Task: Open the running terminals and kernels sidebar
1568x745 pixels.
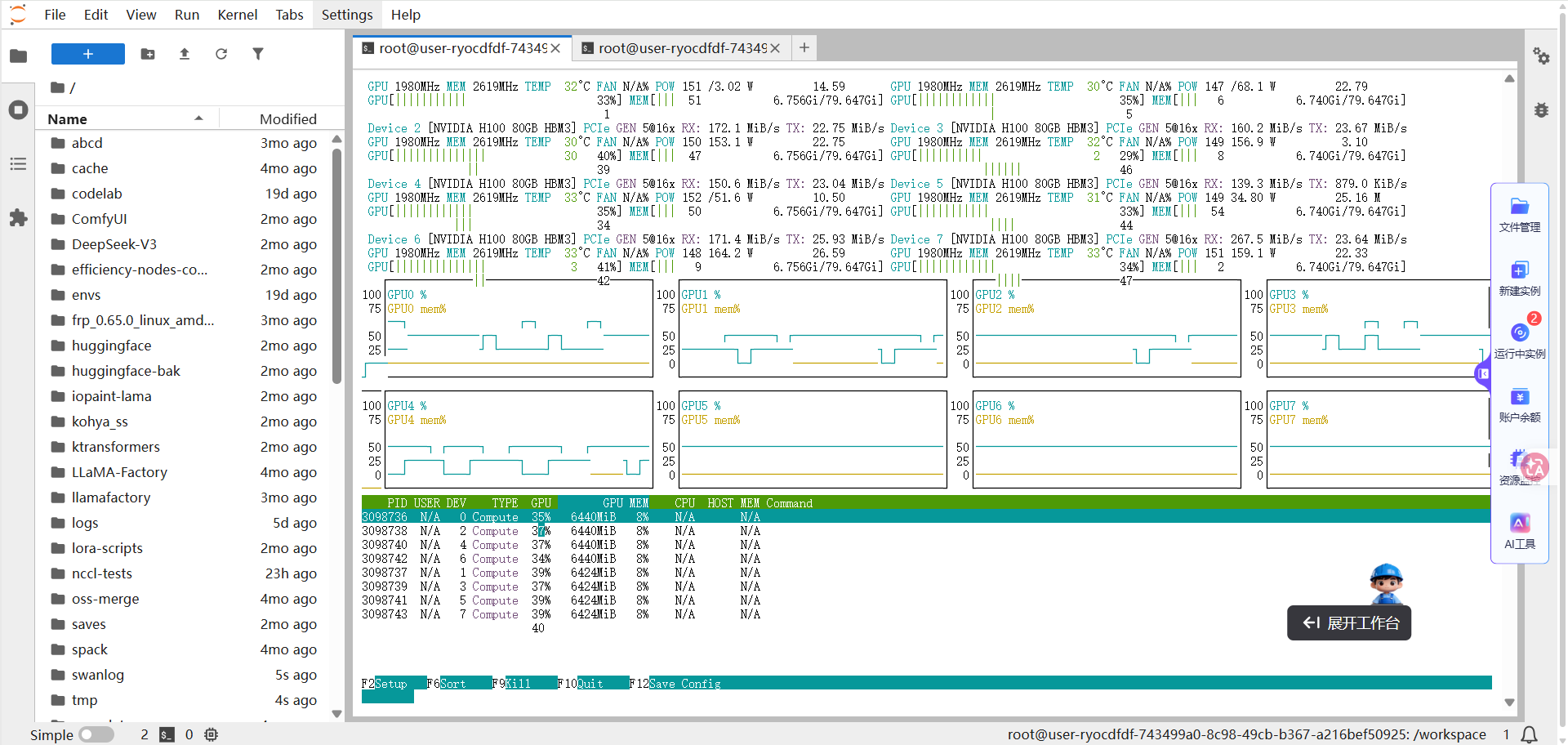Action: point(18,110)
